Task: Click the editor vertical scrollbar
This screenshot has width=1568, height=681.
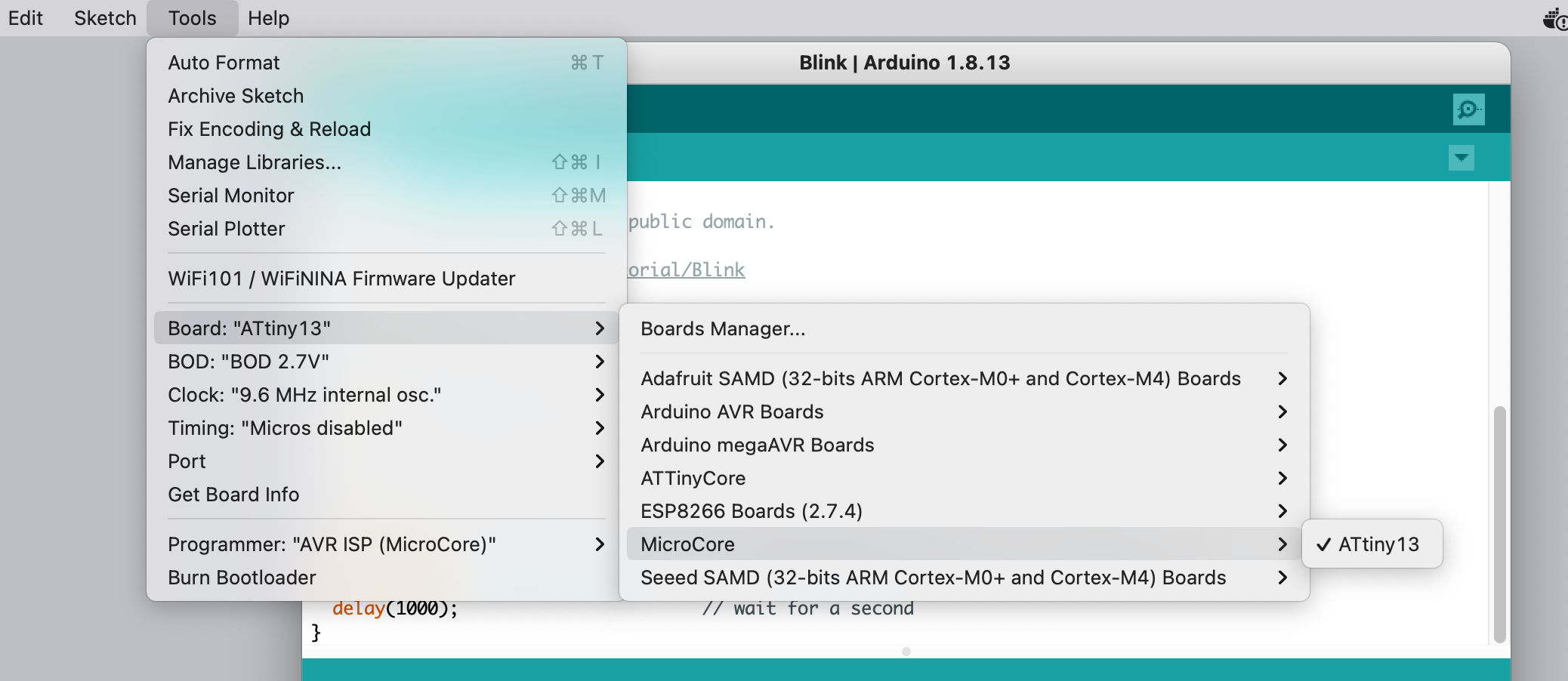Action: pos(1500,525)
